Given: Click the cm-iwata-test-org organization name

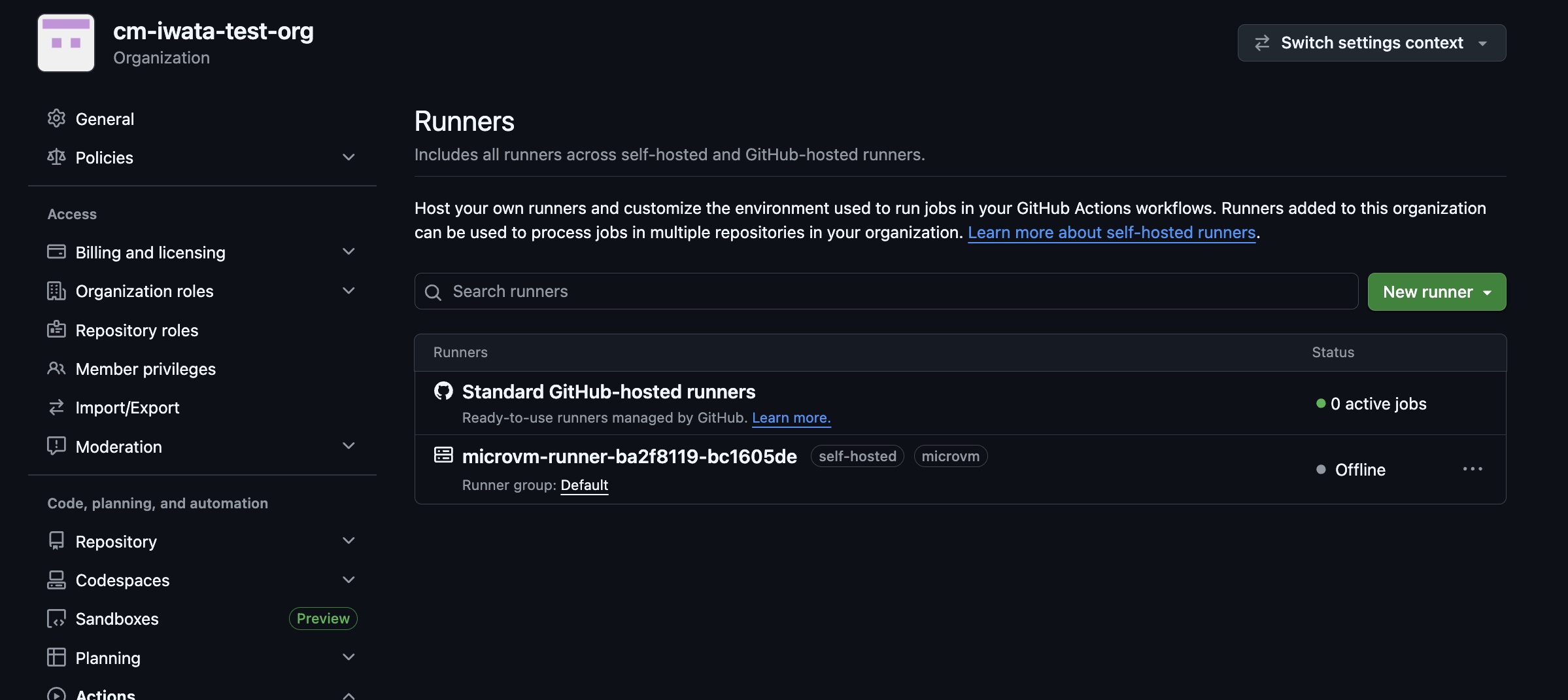Looking at the screenshot, I should (x=213, y=31).
